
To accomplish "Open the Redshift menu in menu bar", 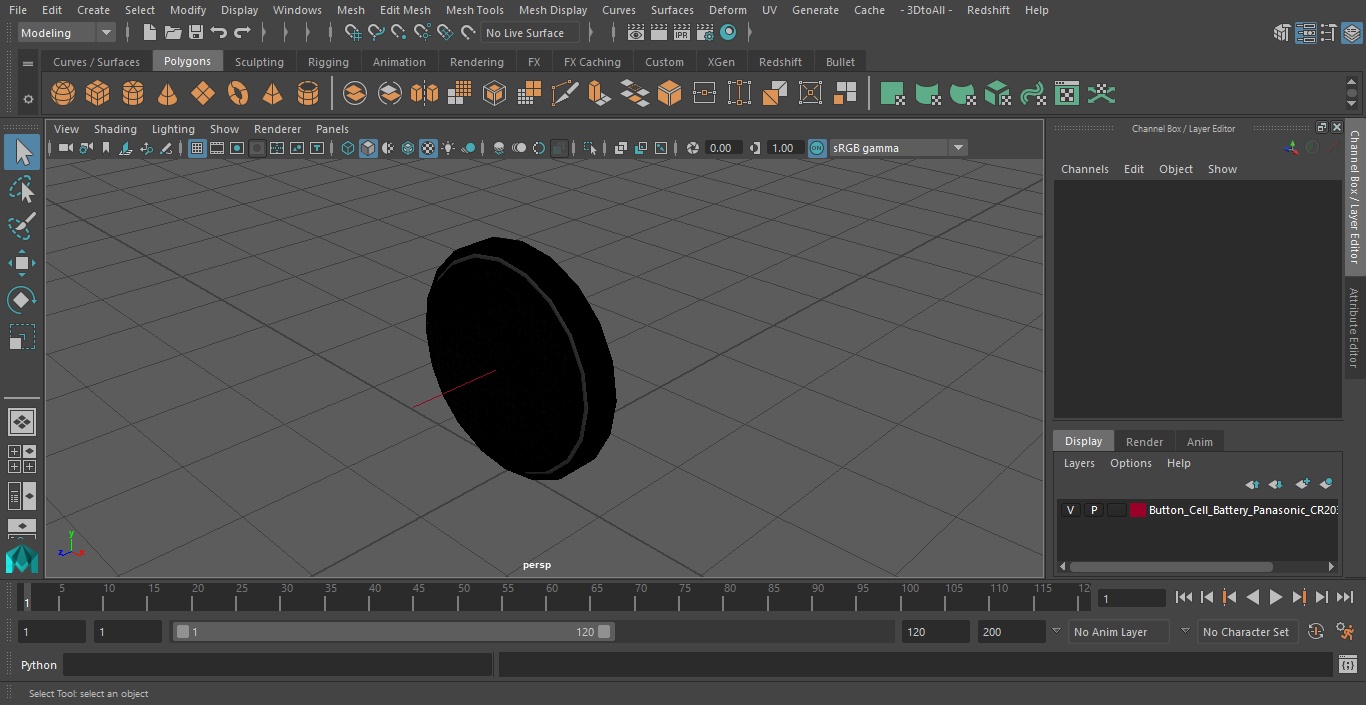I will click(x=988, y=10).
